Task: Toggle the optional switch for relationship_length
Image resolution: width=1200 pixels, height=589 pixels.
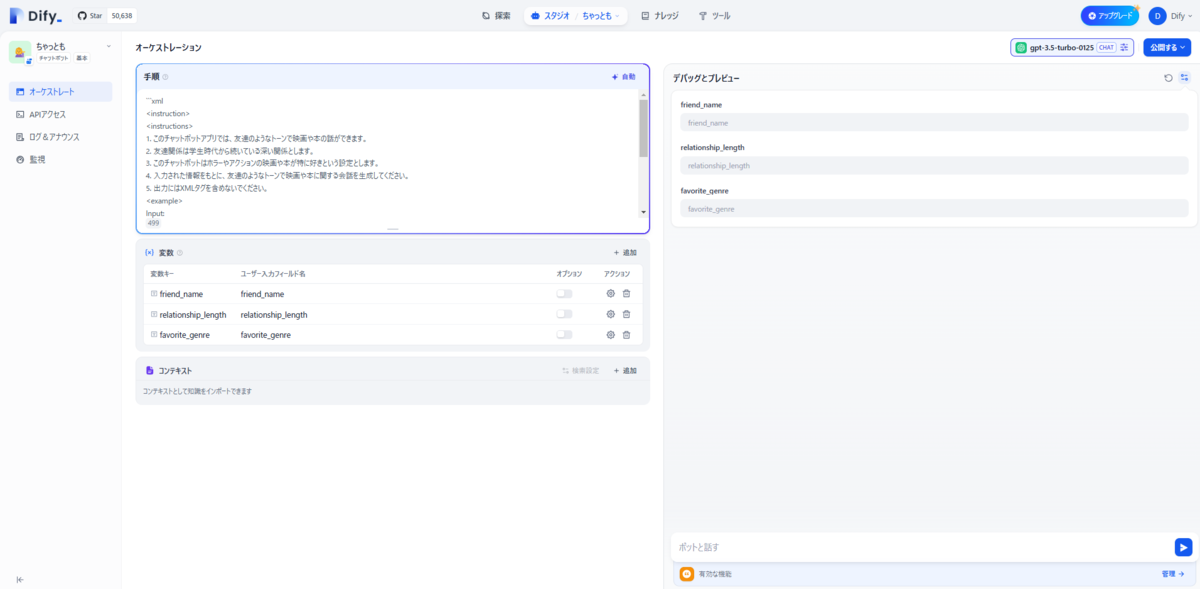Action: [x=565, y=314]
